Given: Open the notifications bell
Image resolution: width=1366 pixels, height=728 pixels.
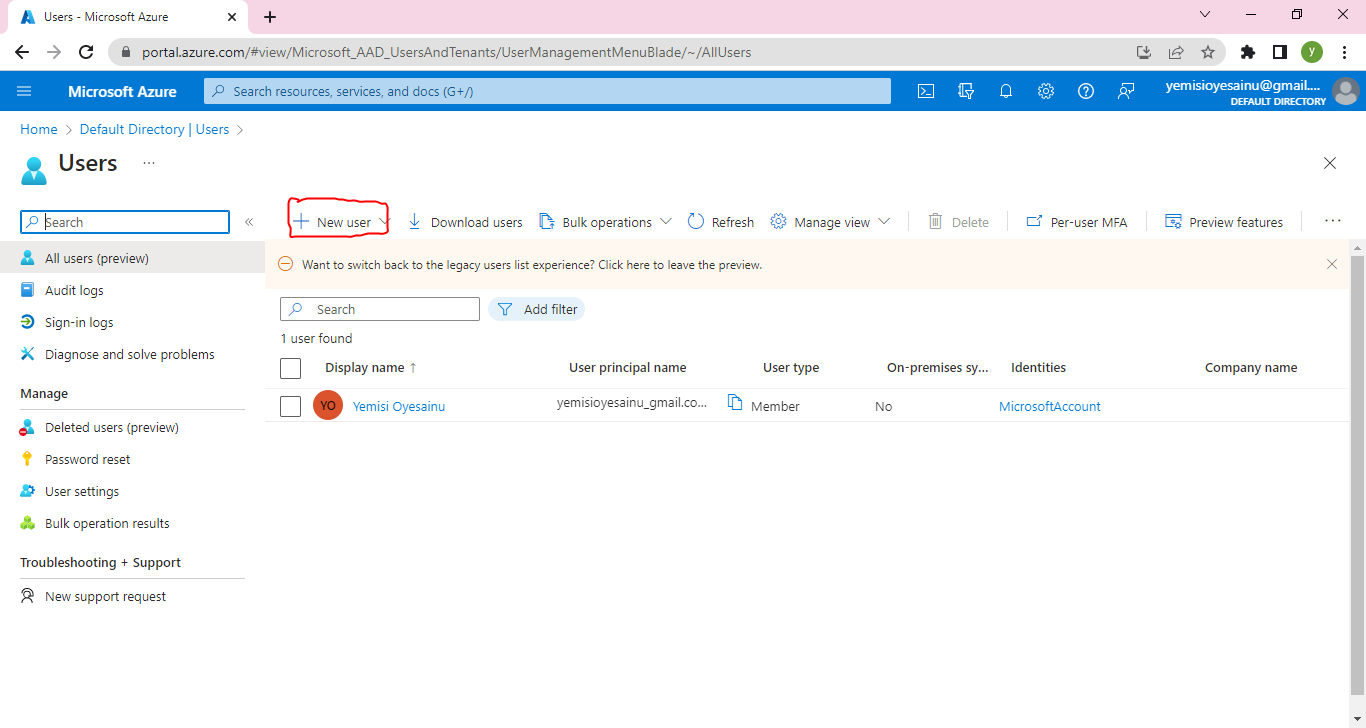Looking at the screenshot, I should [x=1006, y=91].
